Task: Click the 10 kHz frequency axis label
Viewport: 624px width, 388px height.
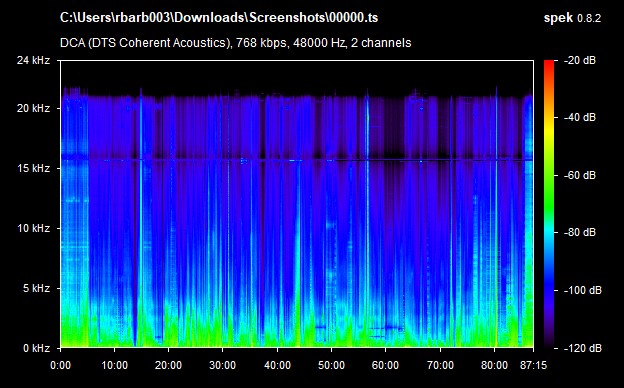Action: tap(33, 228)
